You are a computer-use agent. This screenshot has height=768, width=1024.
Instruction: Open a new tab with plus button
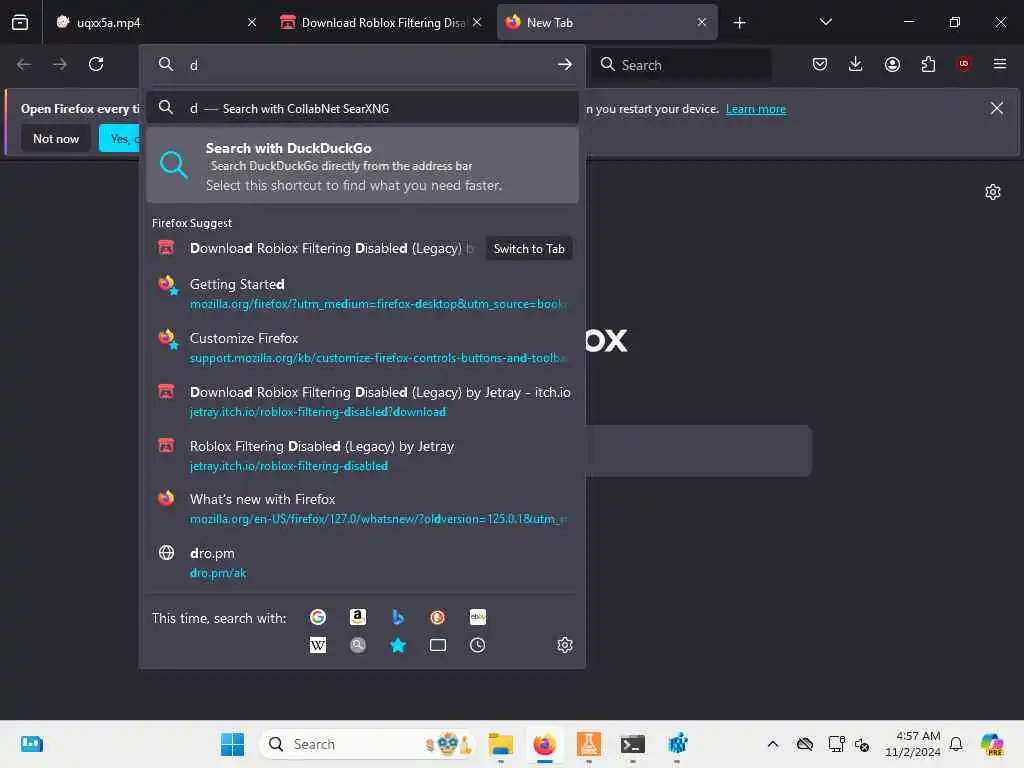click(x=739, y=23)
